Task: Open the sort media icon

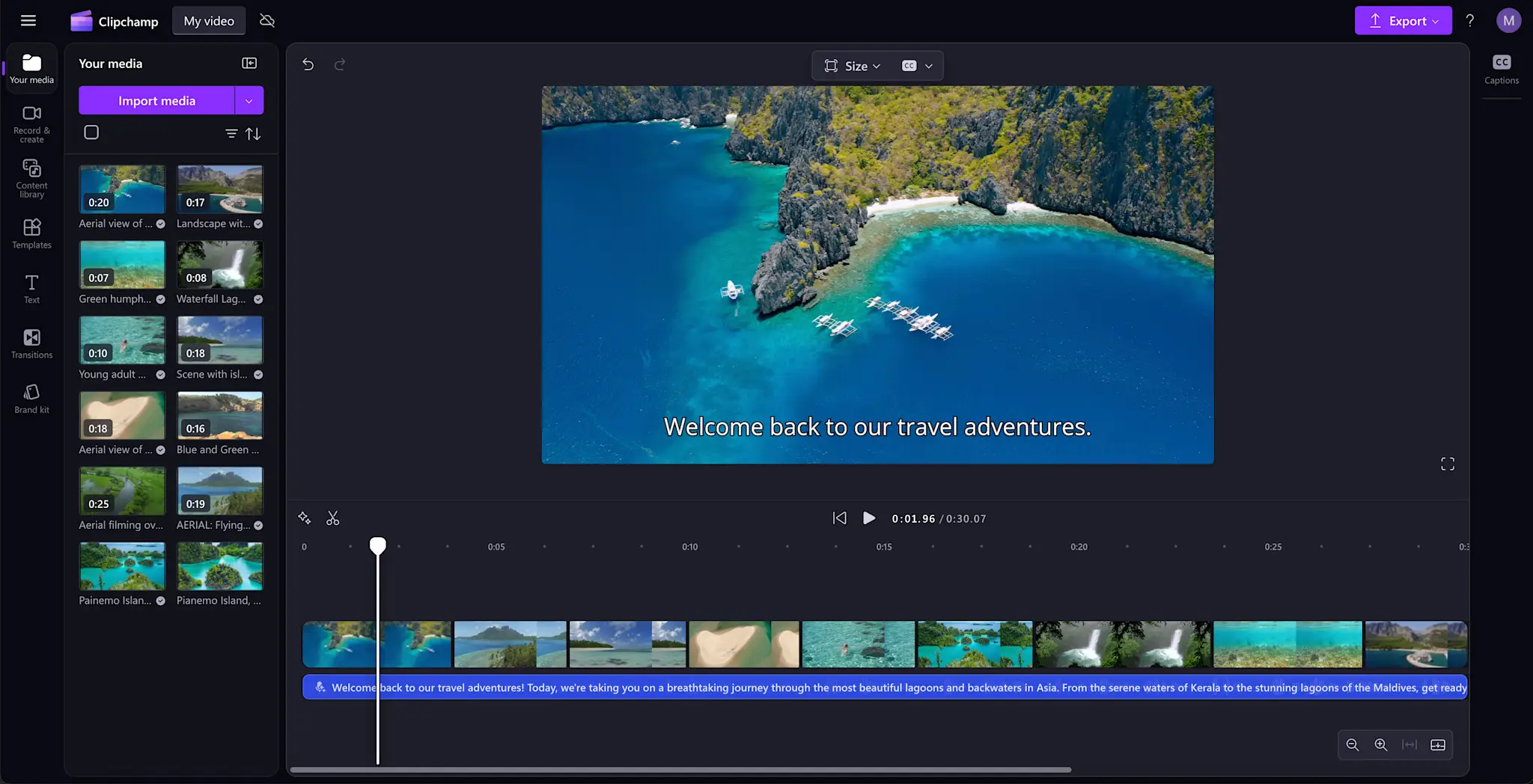Action: [254, 133]
